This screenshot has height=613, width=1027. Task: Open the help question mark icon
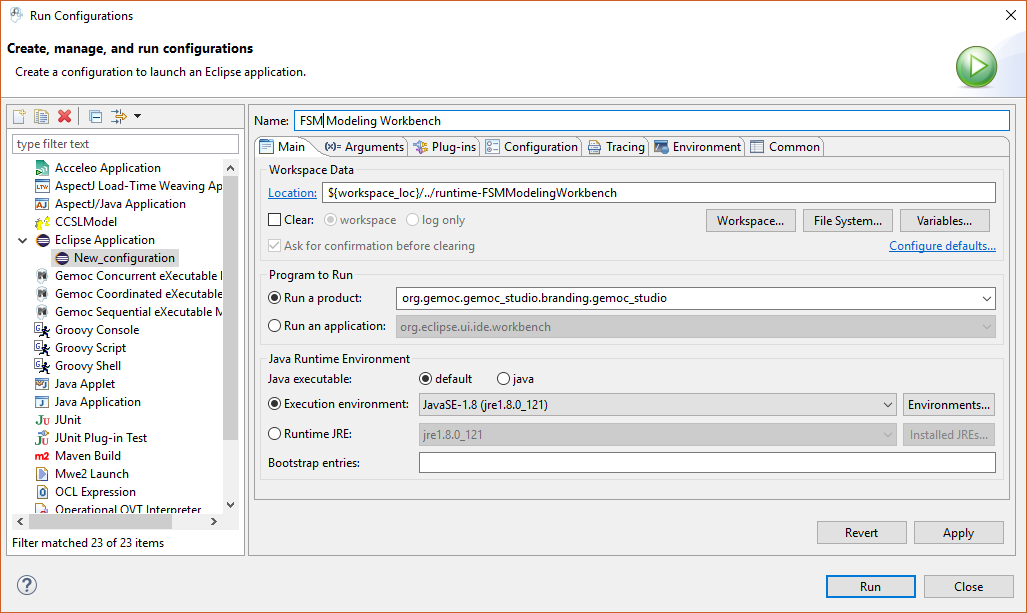point(27,585)
